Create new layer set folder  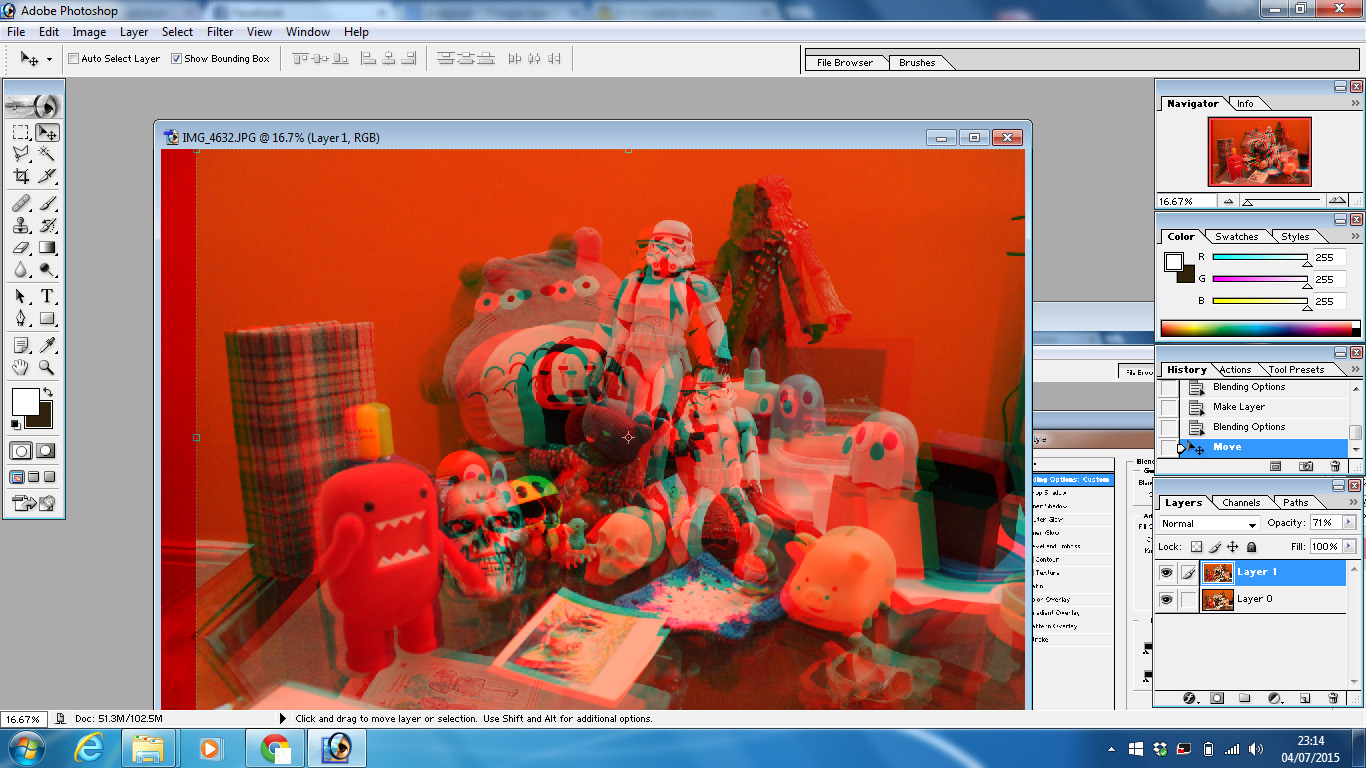point(1245,698)
